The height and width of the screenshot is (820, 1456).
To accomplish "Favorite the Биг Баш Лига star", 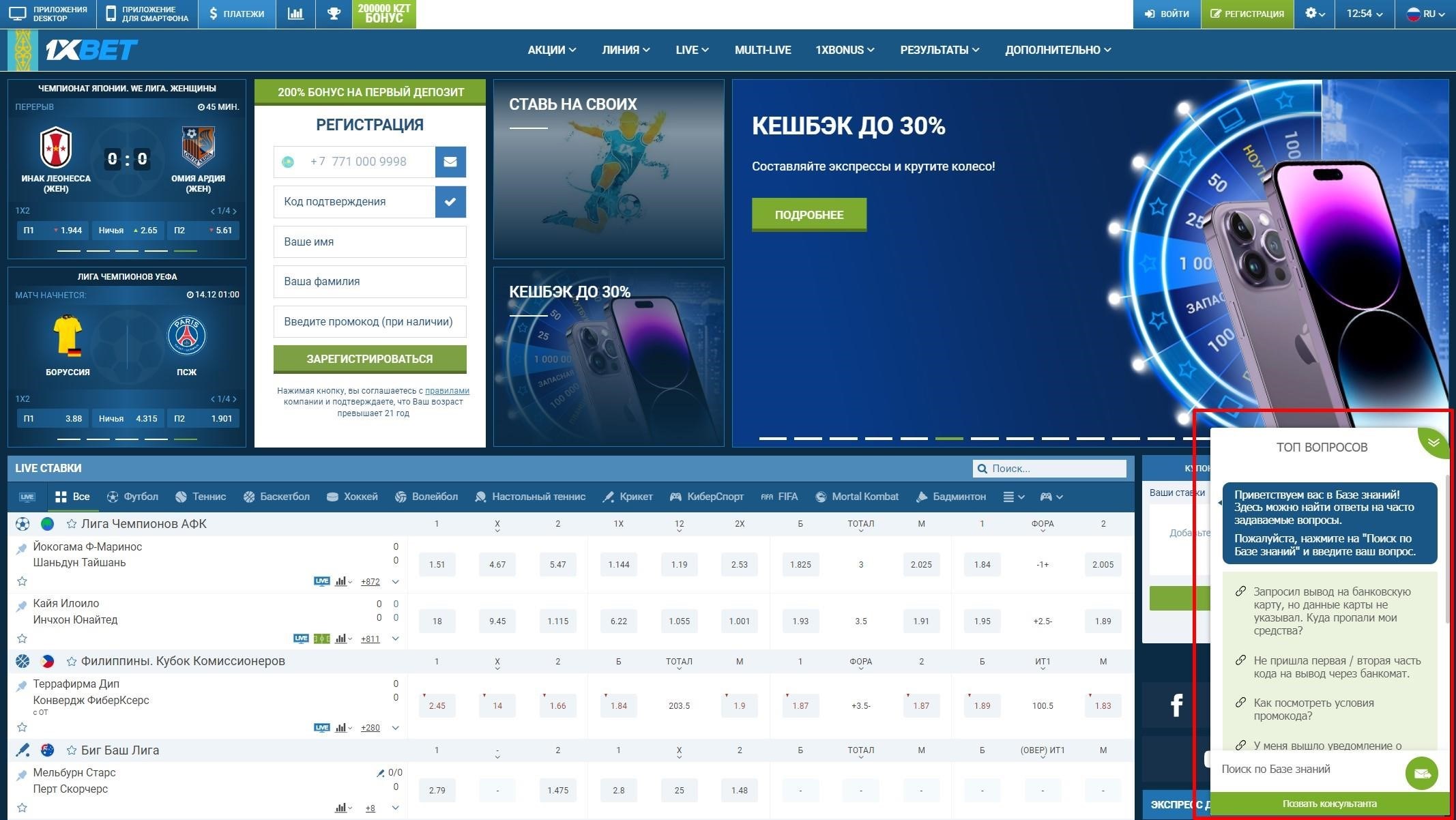I will pyautogui.click(x=71, y=750).
